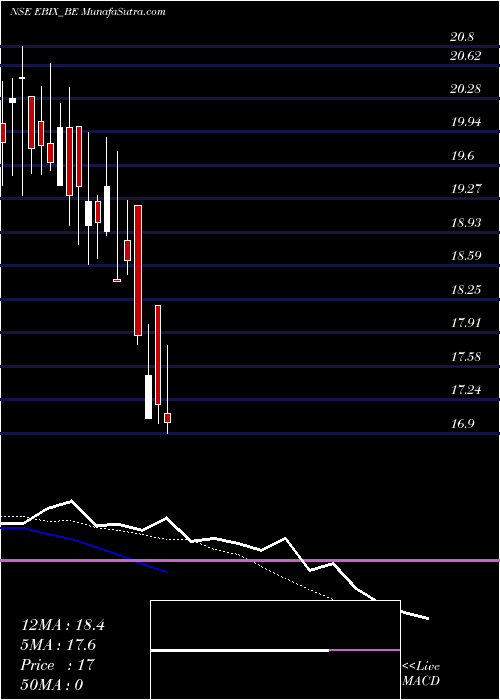
Task: Click the tallest red candlestick body
Action: click(x=138, y=271)
